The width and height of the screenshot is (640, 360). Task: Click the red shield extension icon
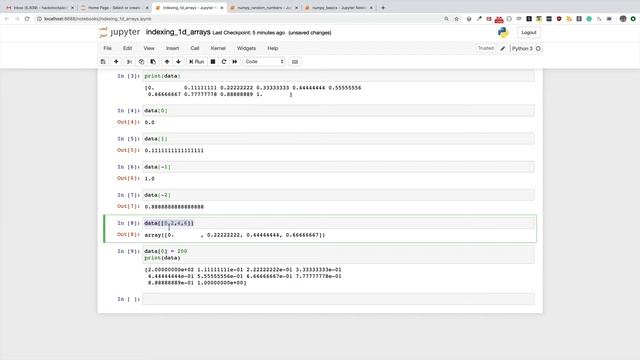tap(559, 19)
